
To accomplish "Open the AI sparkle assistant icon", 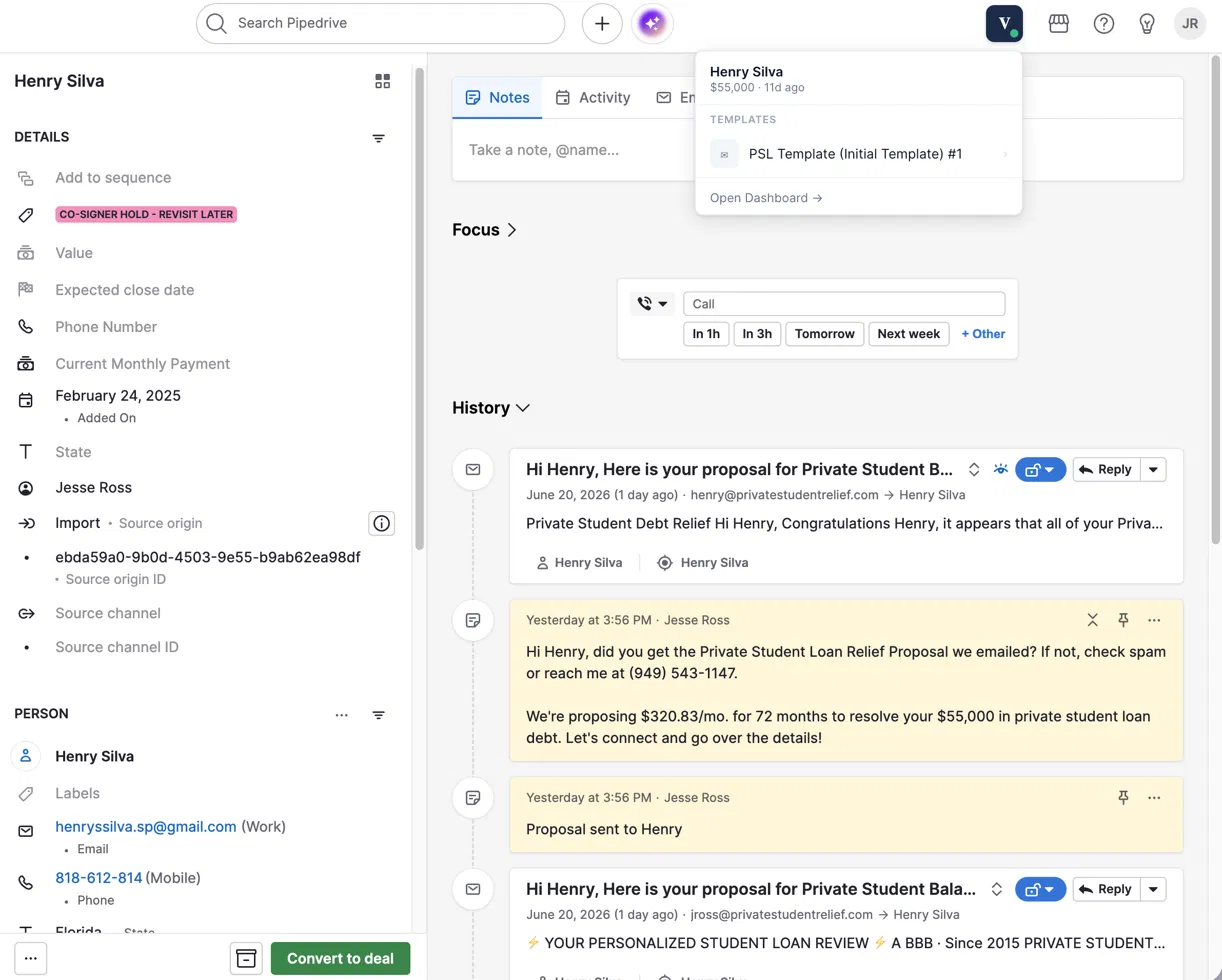I will (652, 24).
